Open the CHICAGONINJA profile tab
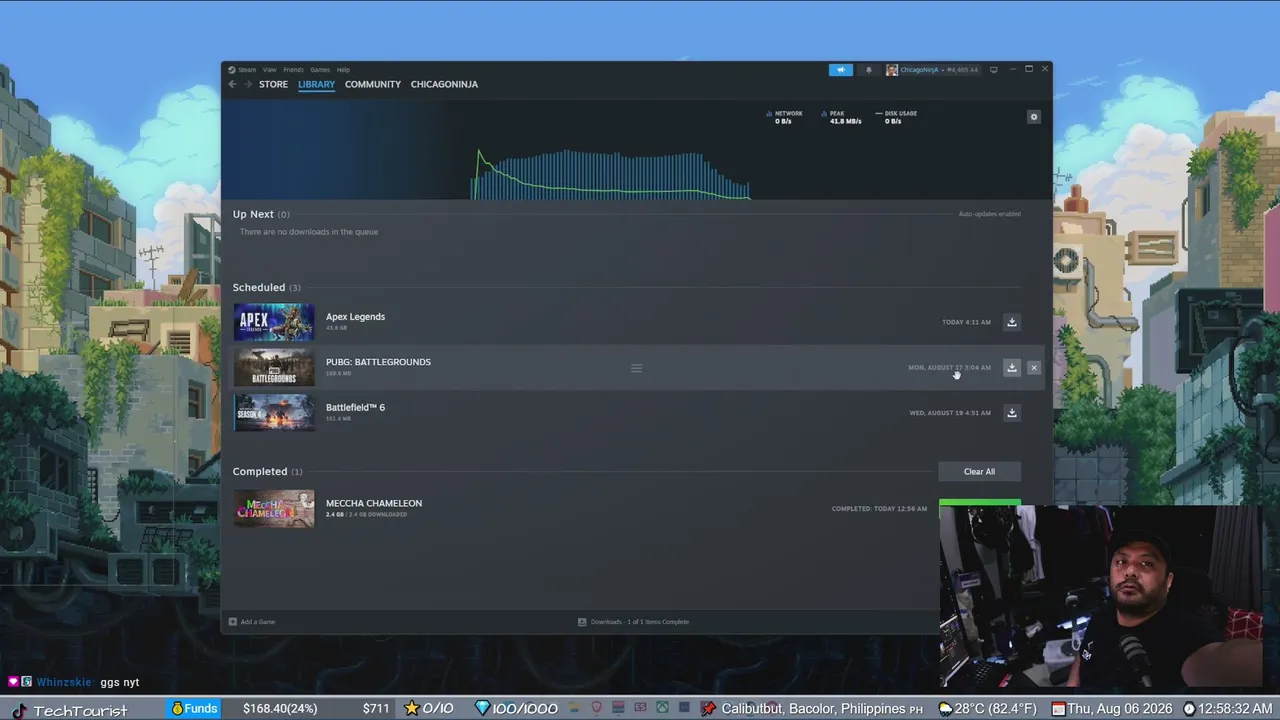Viewport: 1280px width, 720px height. click(444, 84)
